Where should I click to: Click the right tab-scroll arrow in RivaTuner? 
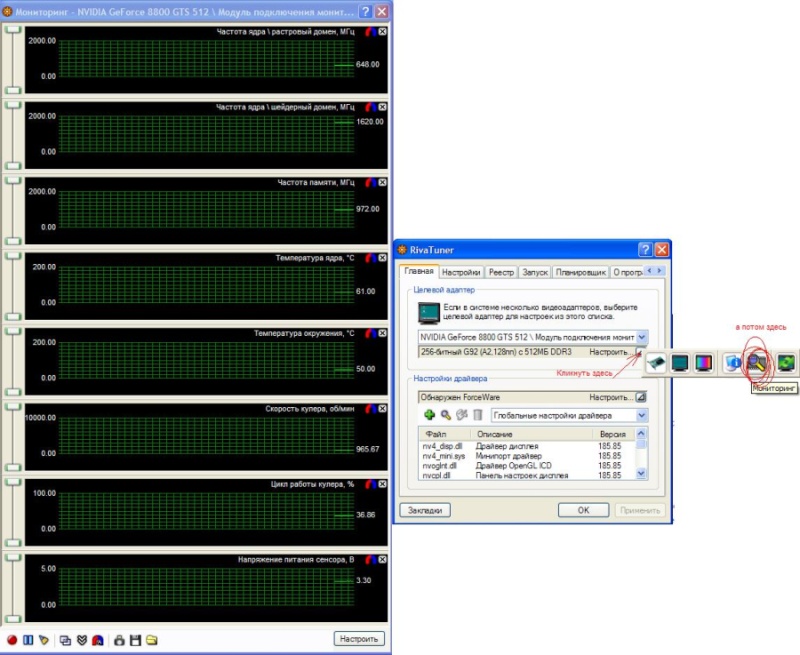[660, 271]
